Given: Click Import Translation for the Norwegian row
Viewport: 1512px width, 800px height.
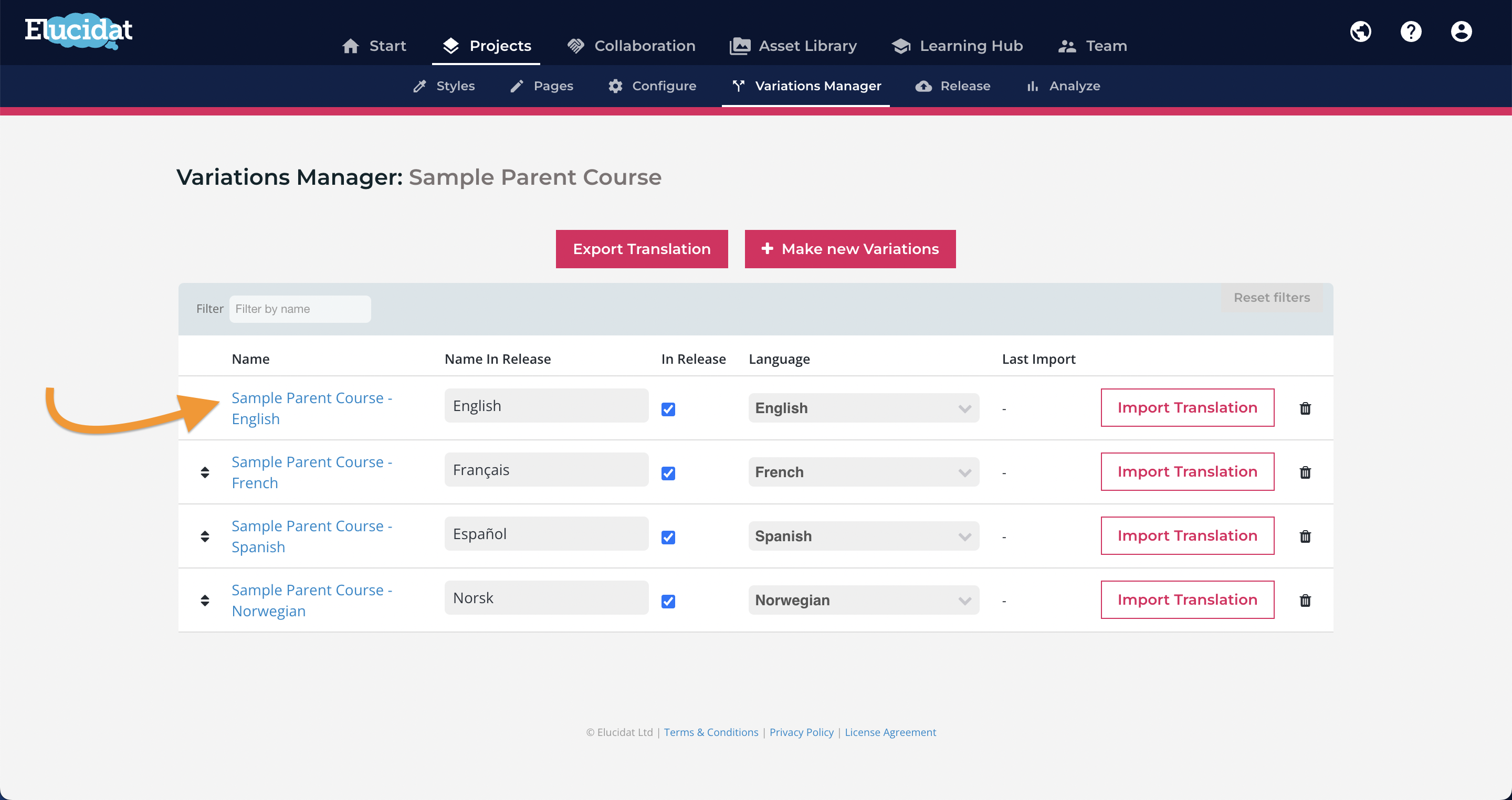Looking at the screenshot, I should (x=1188, y=599).
